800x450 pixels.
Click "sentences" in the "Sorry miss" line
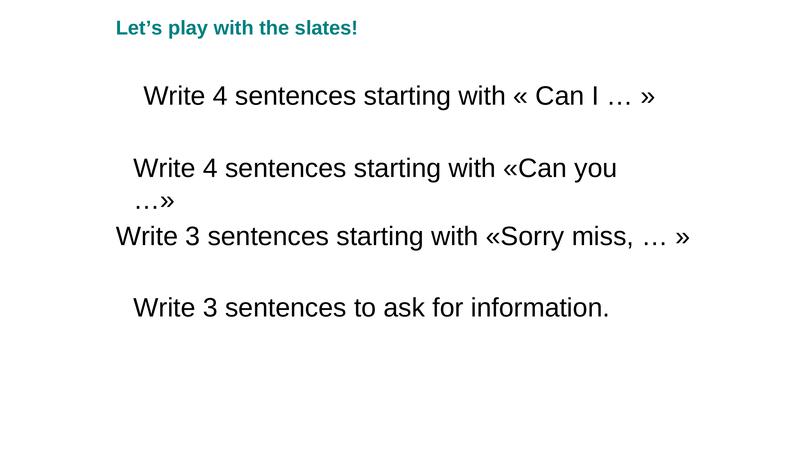[268, 238]
